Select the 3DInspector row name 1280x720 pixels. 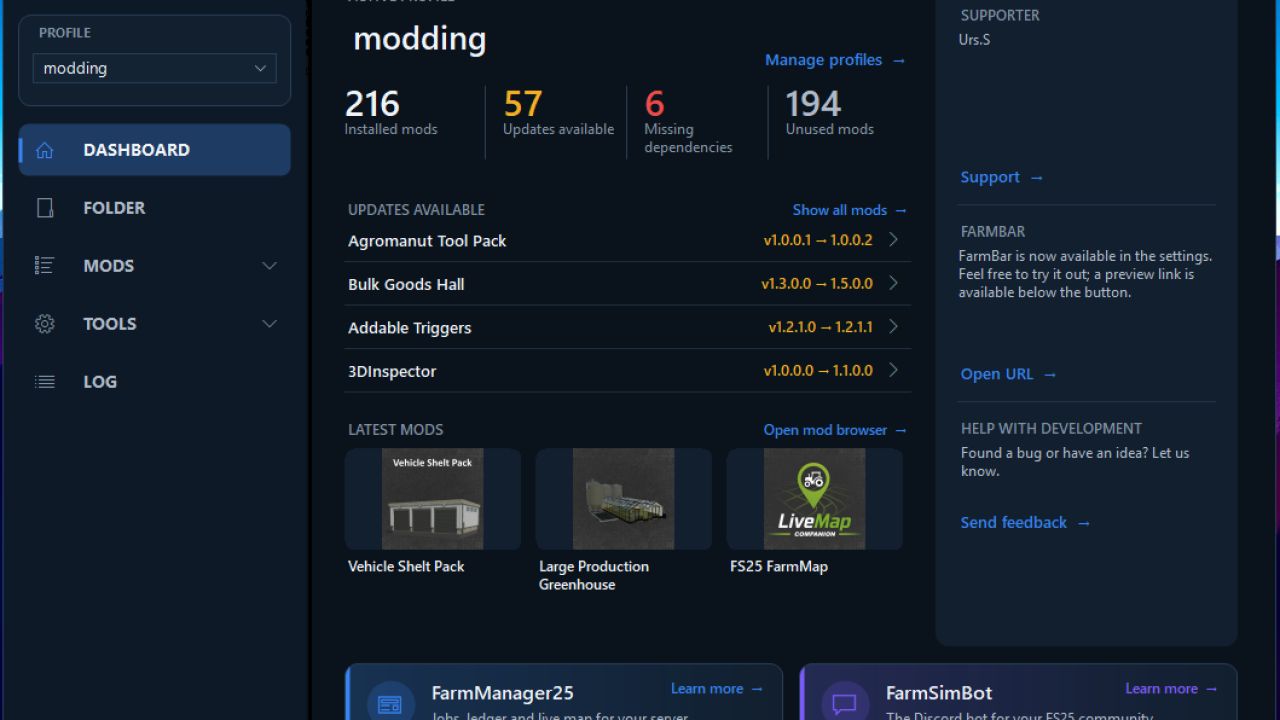(x=392, y=371)
